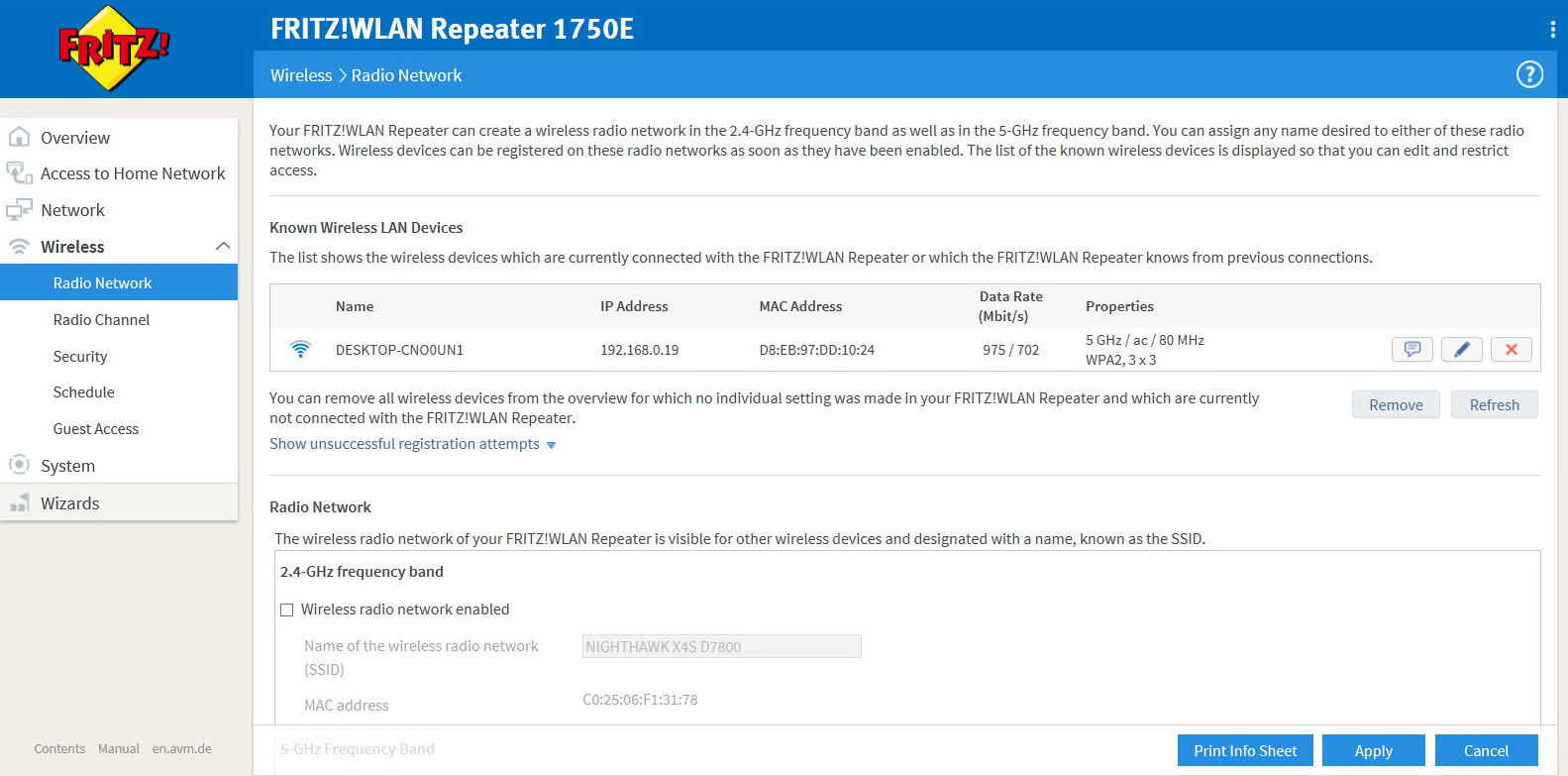Viewport: 1568px width, 776px height.
Task: Expand Show unsuccessful registration attempts
Action: tap(412, 444)
